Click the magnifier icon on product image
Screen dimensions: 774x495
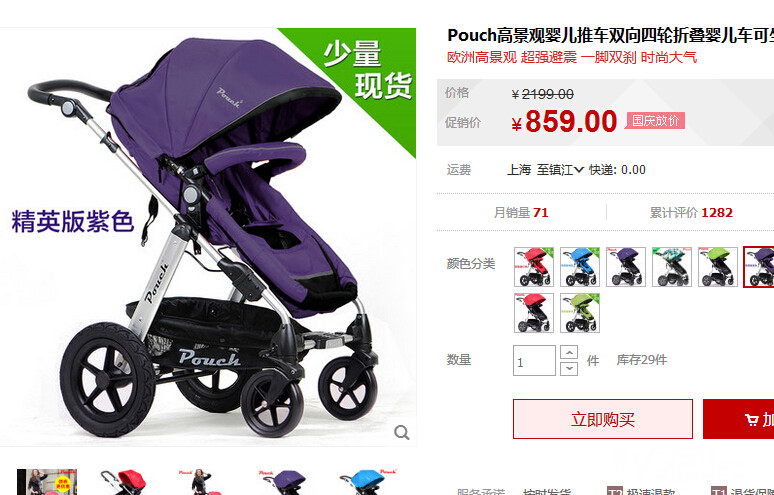[x=401, y=432]
